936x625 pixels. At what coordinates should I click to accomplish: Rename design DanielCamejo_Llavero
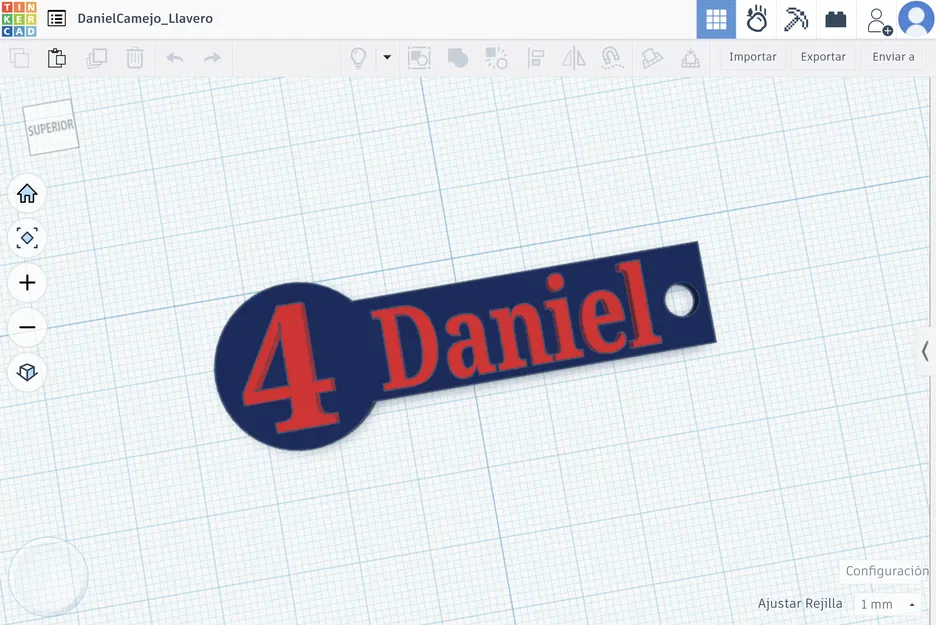click(x=145, y=19)
